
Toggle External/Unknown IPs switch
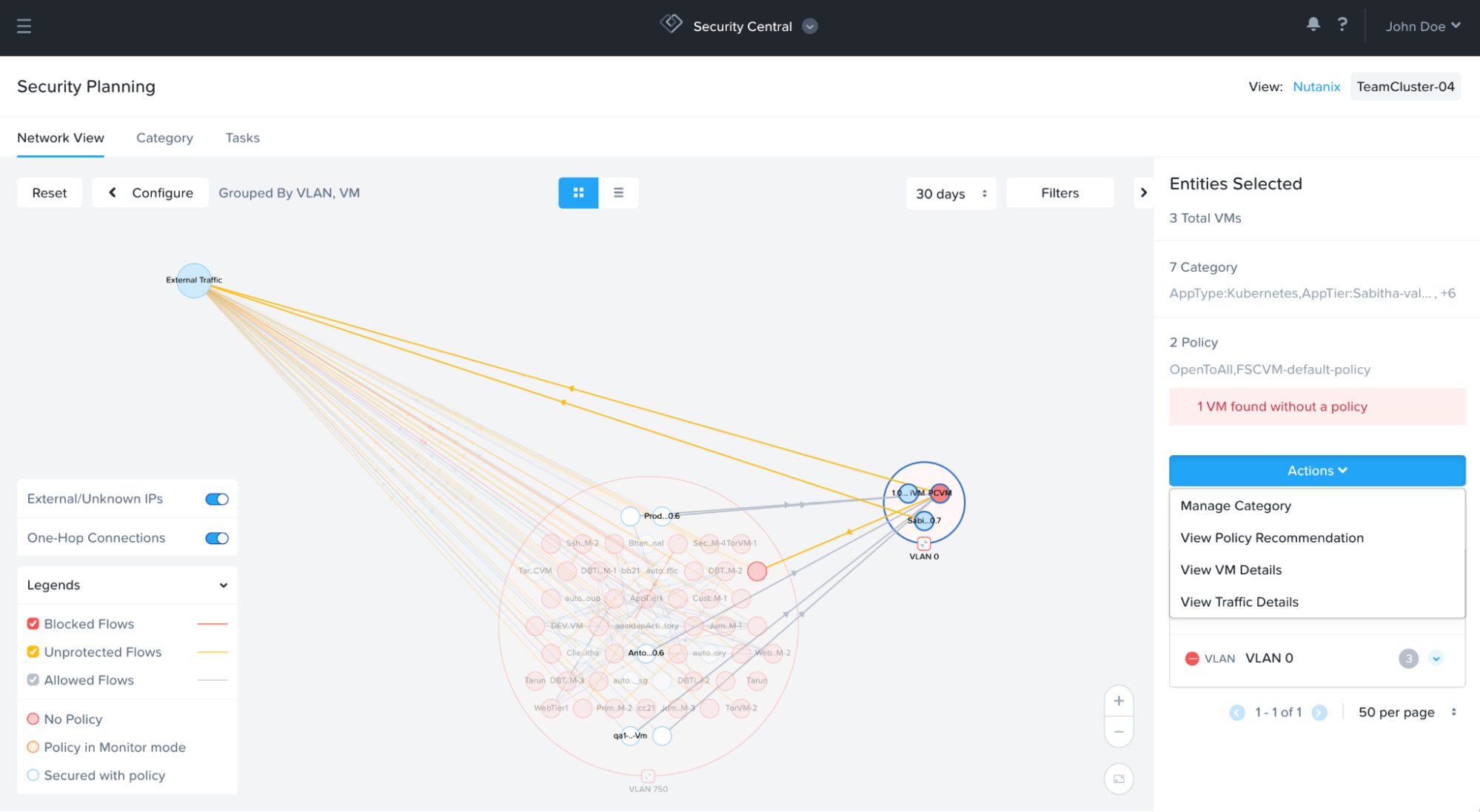(x=217, y=499)
